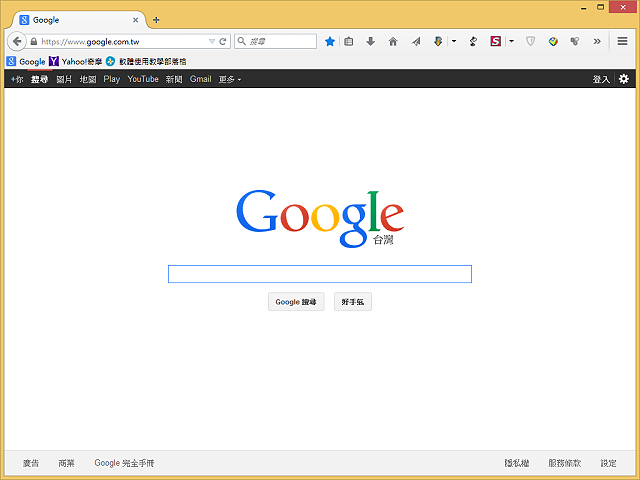This screenshot has height=480, width=640.
Task: Maximize the Firefox window
Action: [600, 7]
